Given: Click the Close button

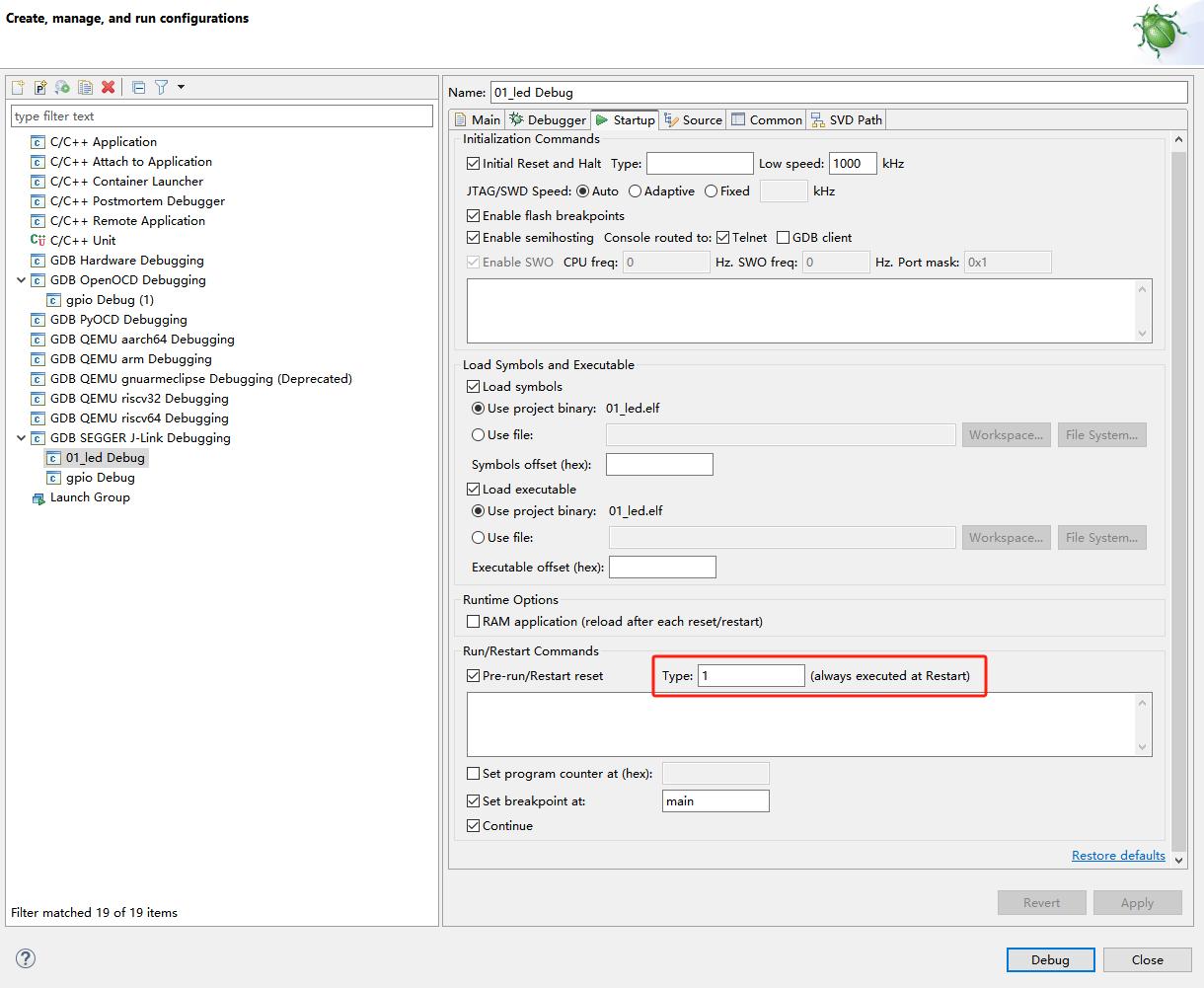Looking at the screenshot, I should (x=1148, y=959).
